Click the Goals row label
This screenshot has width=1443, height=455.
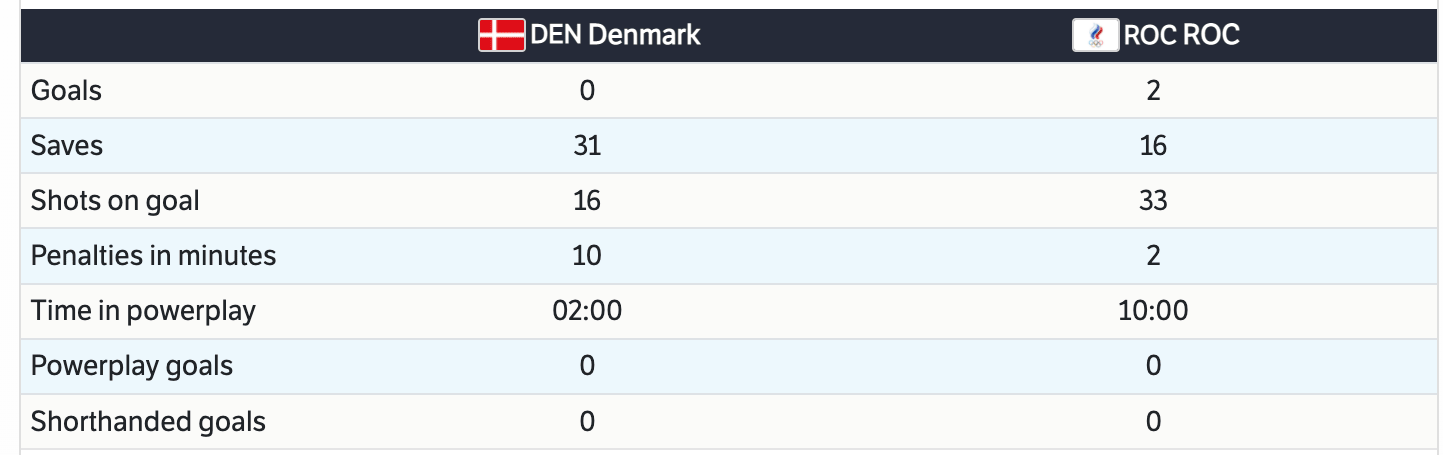(67, 91)
